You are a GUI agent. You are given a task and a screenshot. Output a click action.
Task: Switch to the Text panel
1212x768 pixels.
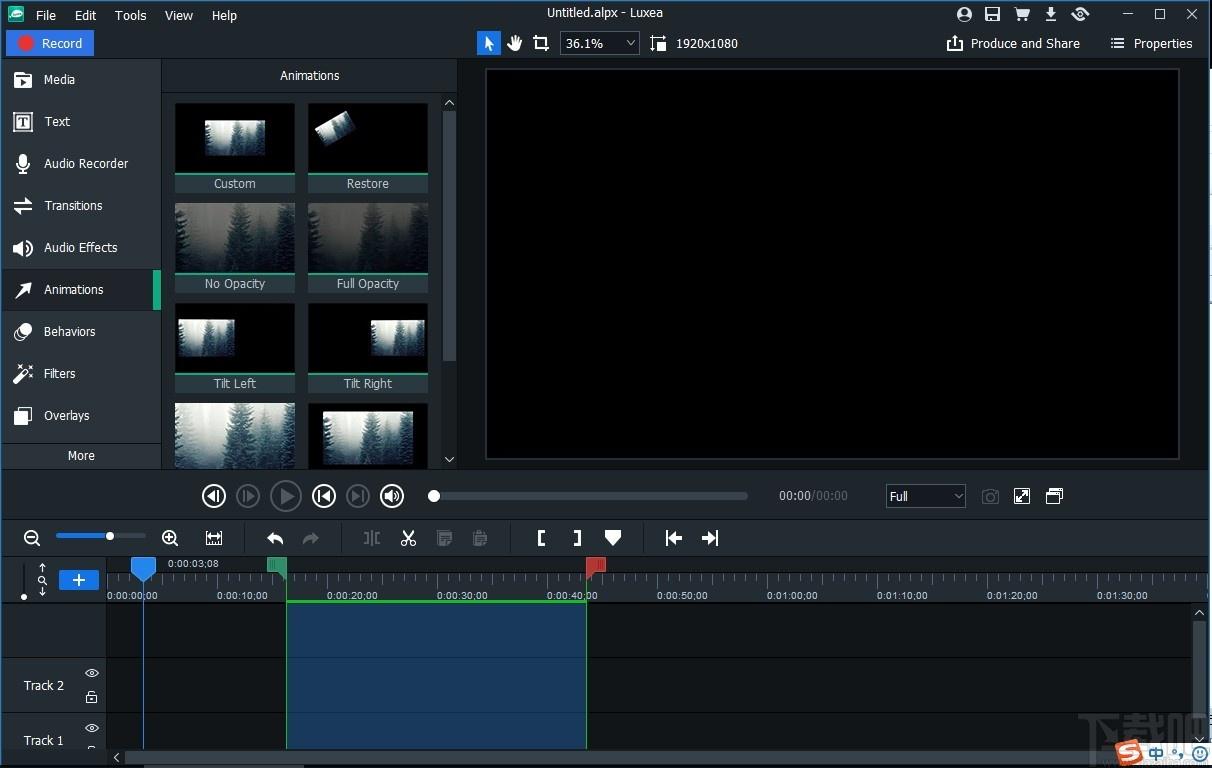tap(81, 122)
